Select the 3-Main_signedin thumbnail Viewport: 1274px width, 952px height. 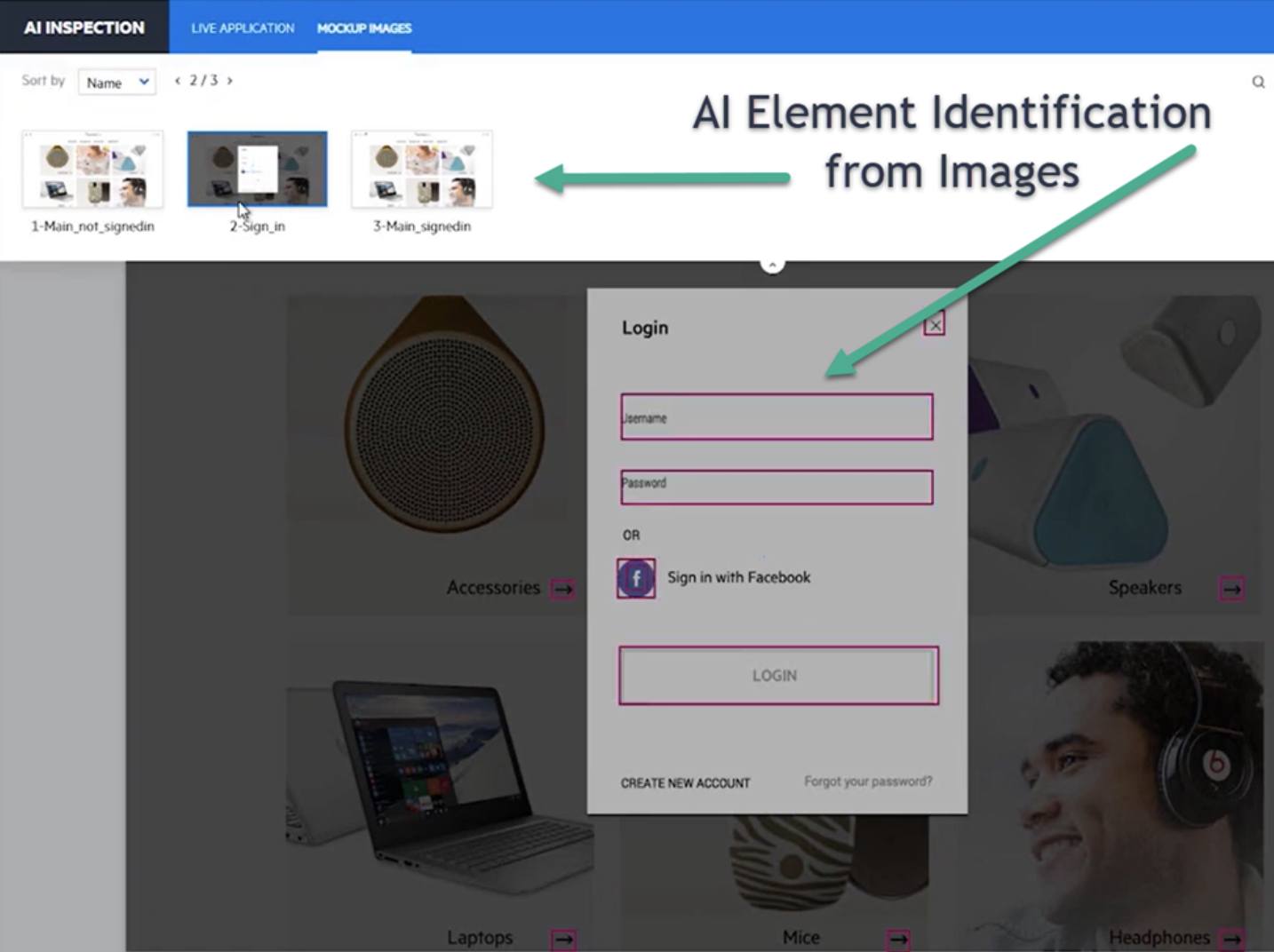(x=421, y=169)
